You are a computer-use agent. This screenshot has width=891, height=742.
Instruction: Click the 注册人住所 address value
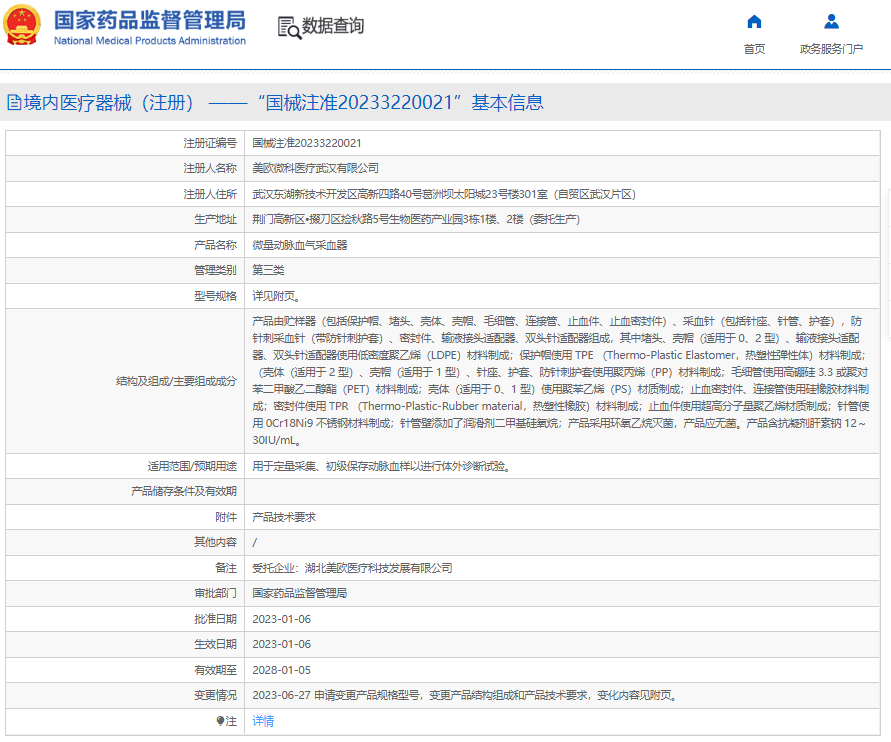[x=444, y=194]
